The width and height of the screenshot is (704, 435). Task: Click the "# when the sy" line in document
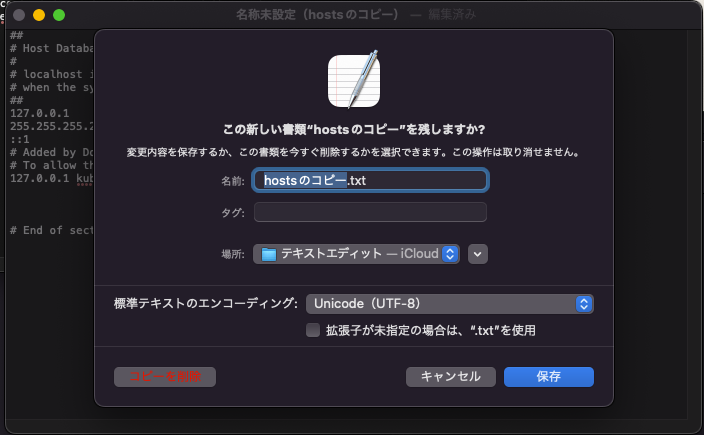tap(52, 87)
